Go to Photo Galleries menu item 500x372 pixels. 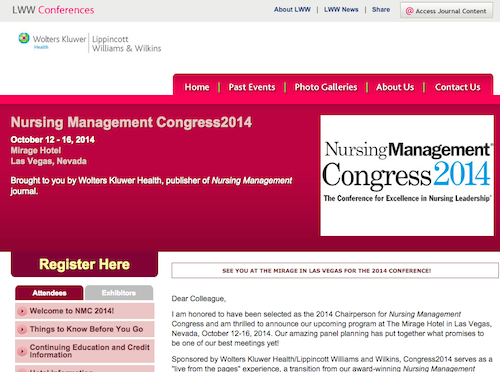[326, 87]
